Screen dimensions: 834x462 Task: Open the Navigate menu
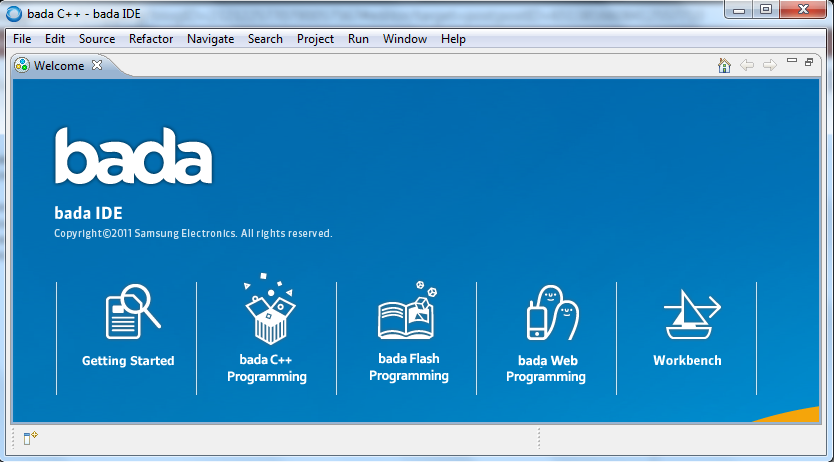tap(211, 39)
